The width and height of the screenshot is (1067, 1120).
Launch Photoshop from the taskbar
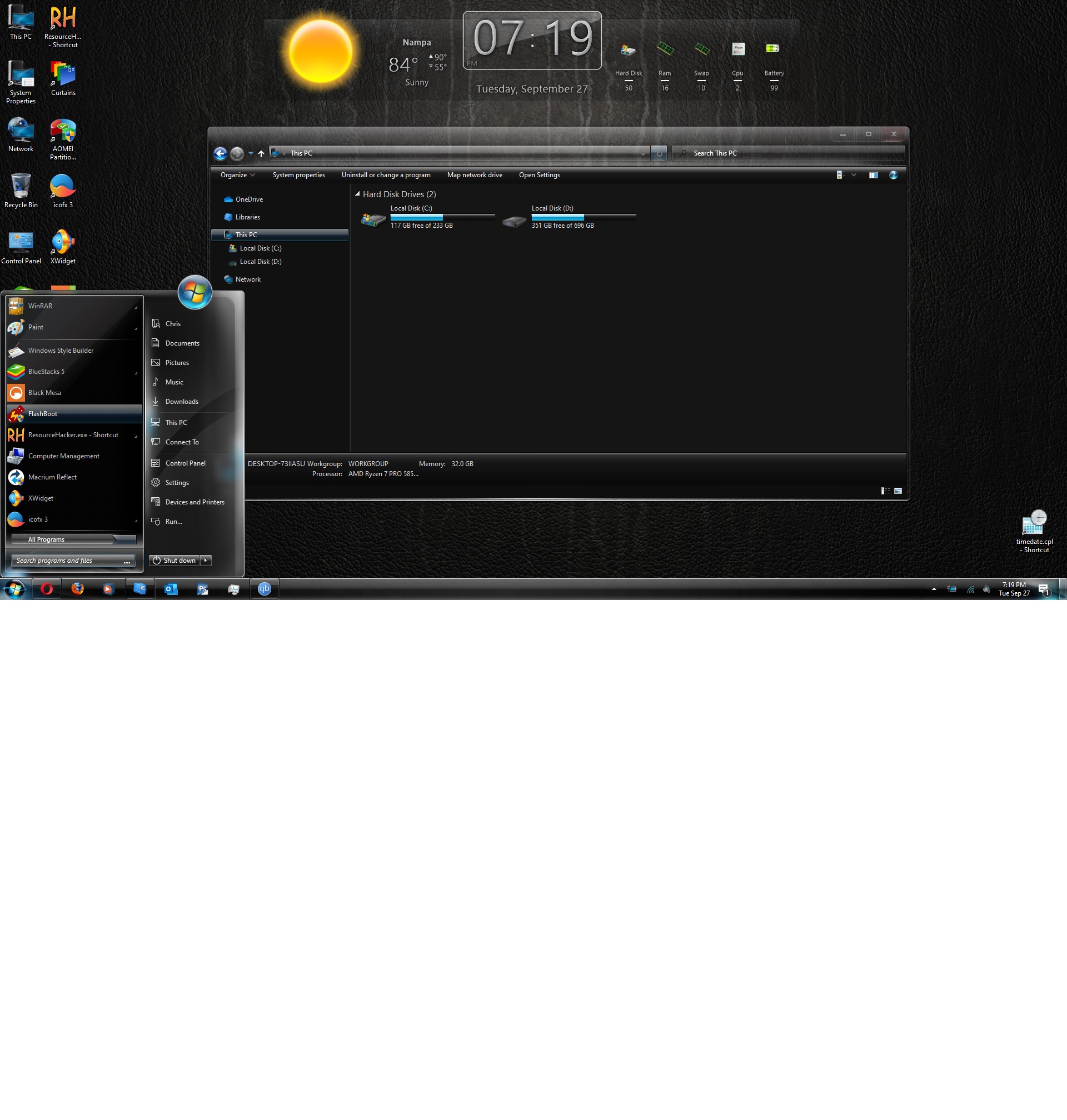tap(202, 589)
